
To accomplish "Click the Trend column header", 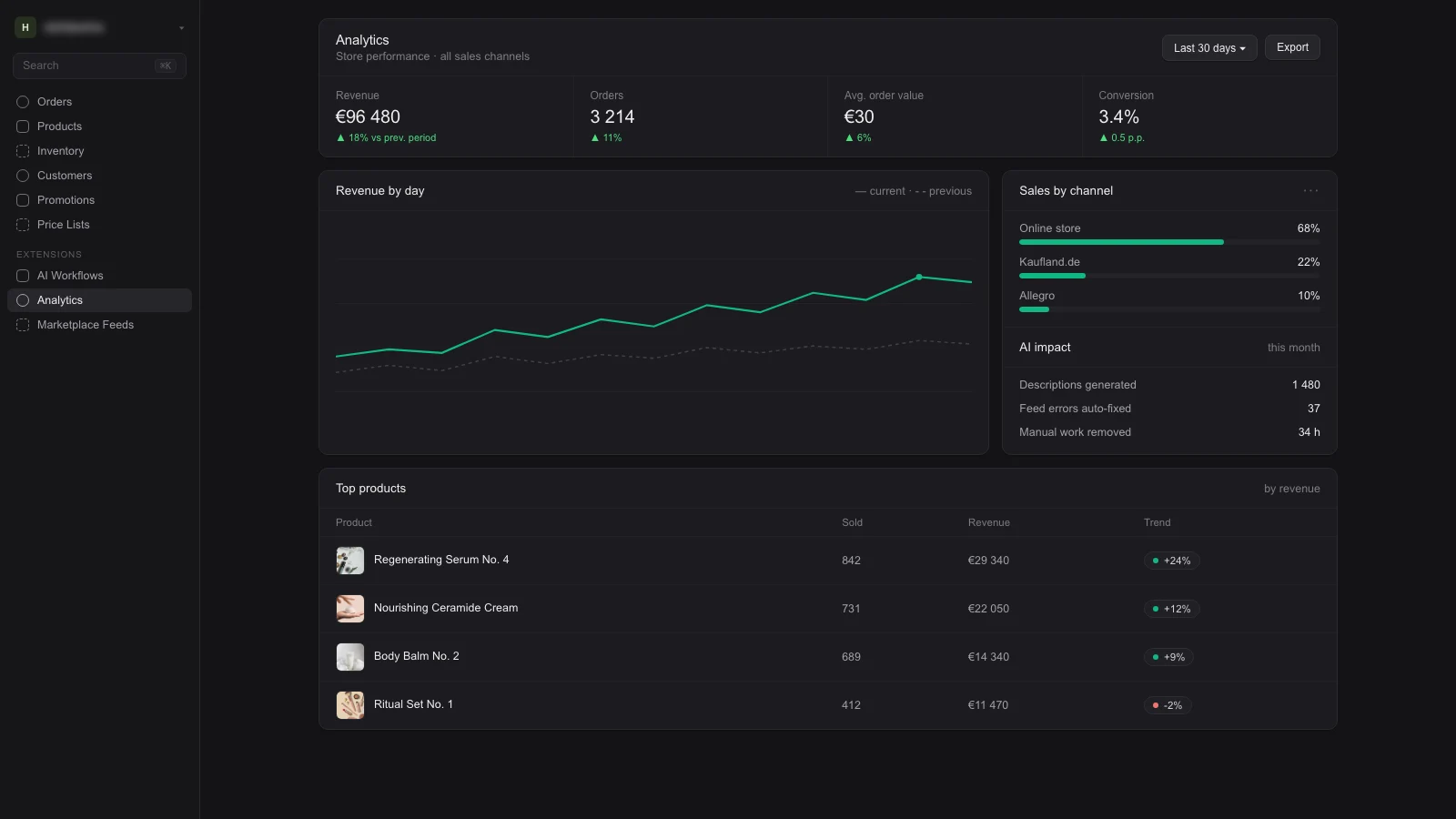I will pyautogui.click(x=1158, y=522).
